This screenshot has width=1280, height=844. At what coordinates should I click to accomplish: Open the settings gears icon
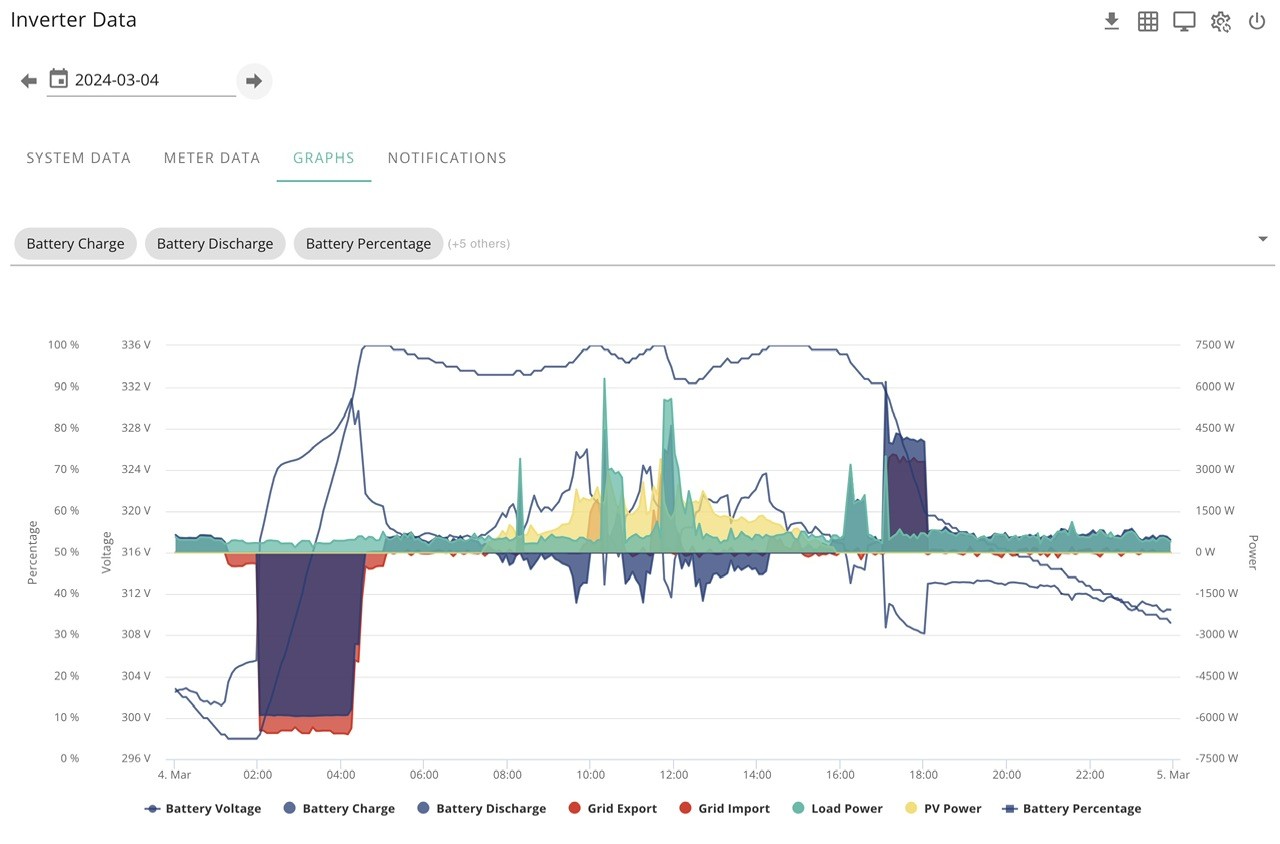(1221, 21)
